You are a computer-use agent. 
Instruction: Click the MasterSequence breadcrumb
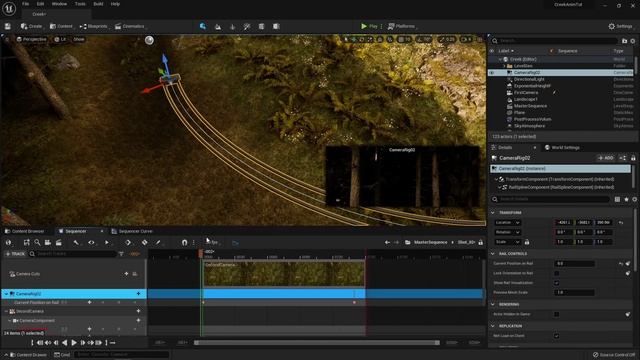(431, 242)
